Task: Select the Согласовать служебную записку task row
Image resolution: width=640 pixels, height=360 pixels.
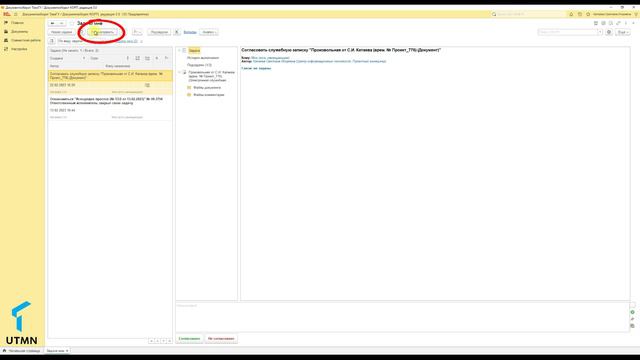Action: (x=110, y=82)
